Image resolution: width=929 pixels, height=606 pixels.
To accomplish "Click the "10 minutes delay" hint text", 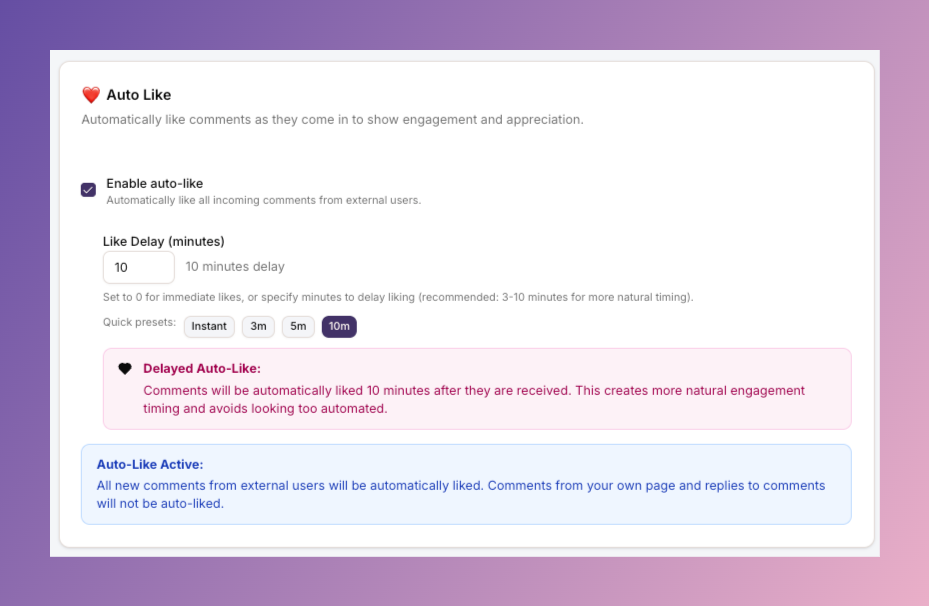I will [x=234, y=266].
